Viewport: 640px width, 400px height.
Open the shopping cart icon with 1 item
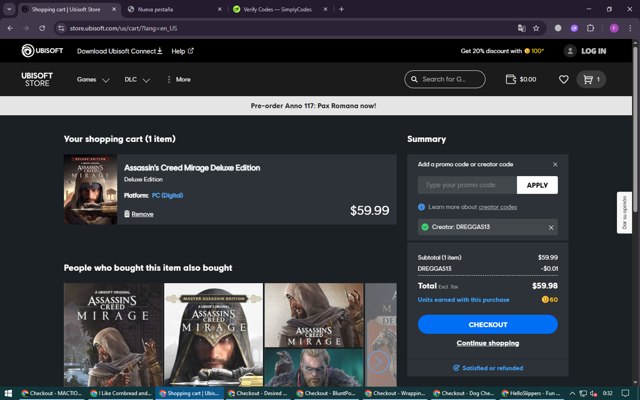tap(591, 79)
